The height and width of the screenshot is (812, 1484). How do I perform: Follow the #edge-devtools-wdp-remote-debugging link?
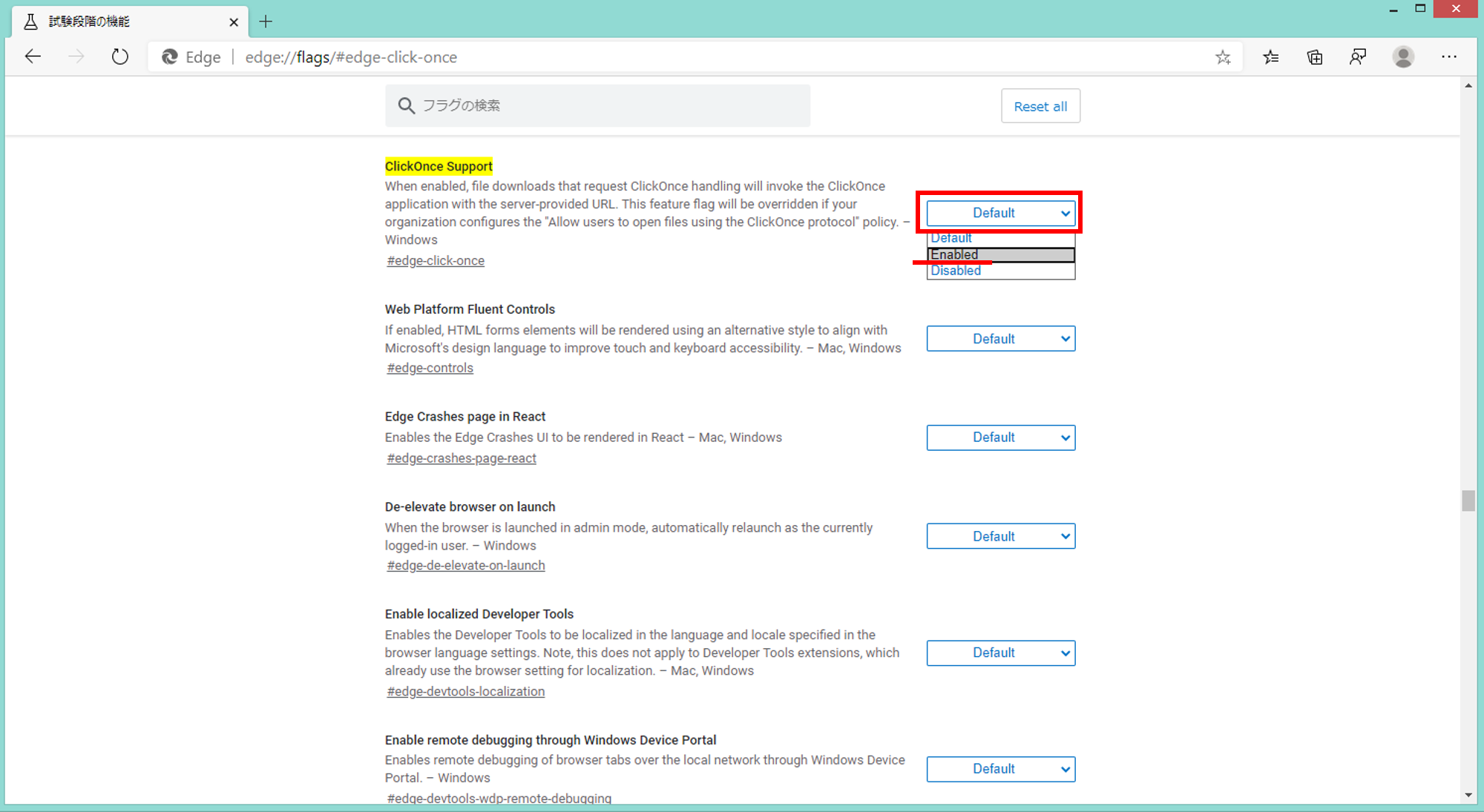[x=499, y=798]
